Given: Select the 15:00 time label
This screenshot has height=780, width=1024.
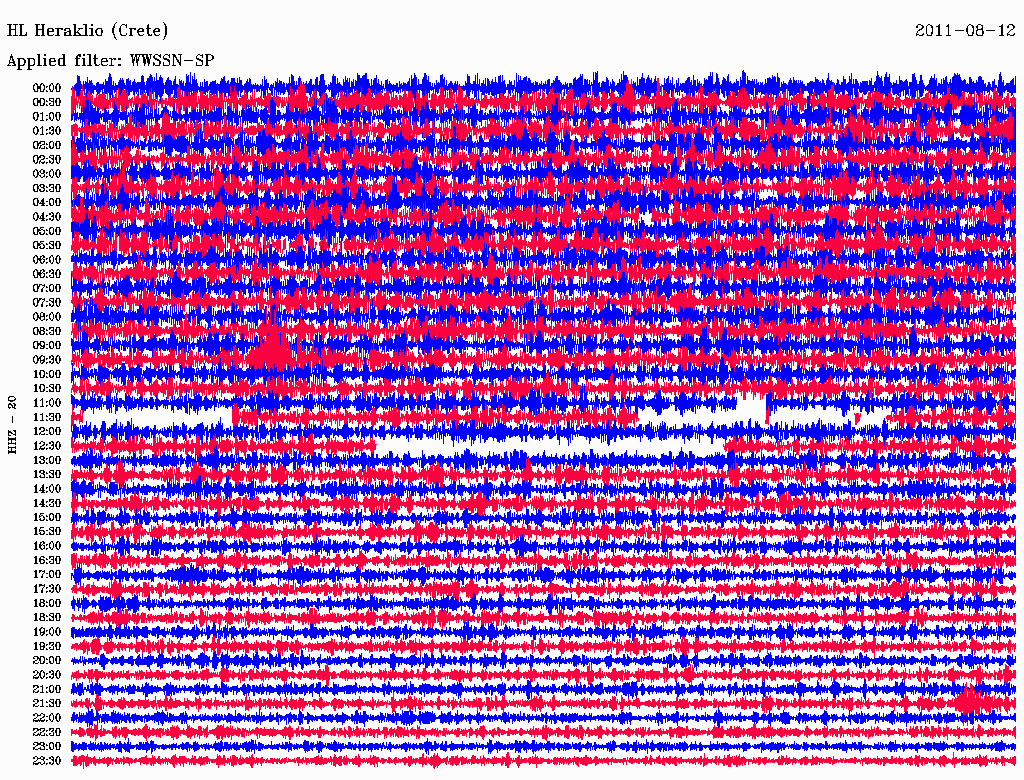Looking at the screenshot, I should pyautogui.click(x=47, y=517).
